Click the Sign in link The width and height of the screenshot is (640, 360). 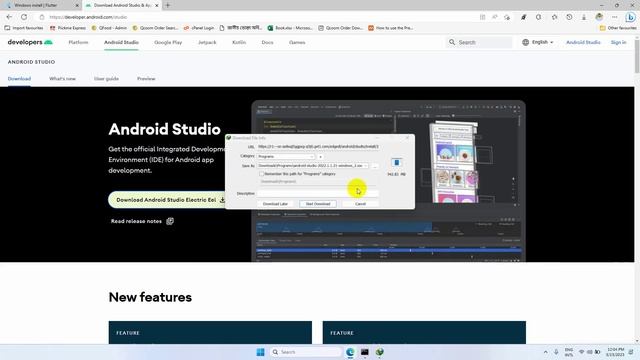[618, 42]
